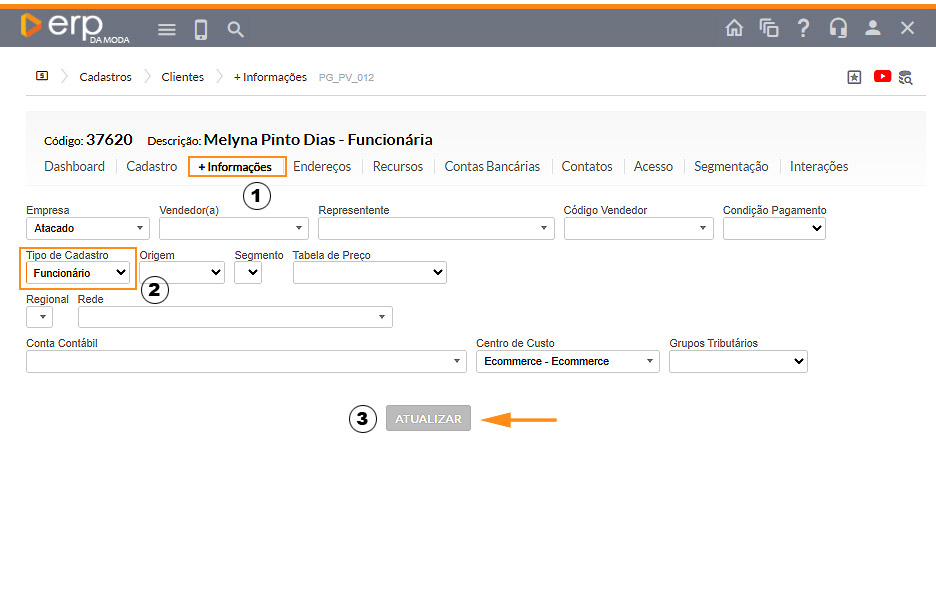Open the Centro de Custo dropdown
This screenshot has height=615, width=936.
coord(567,361)
